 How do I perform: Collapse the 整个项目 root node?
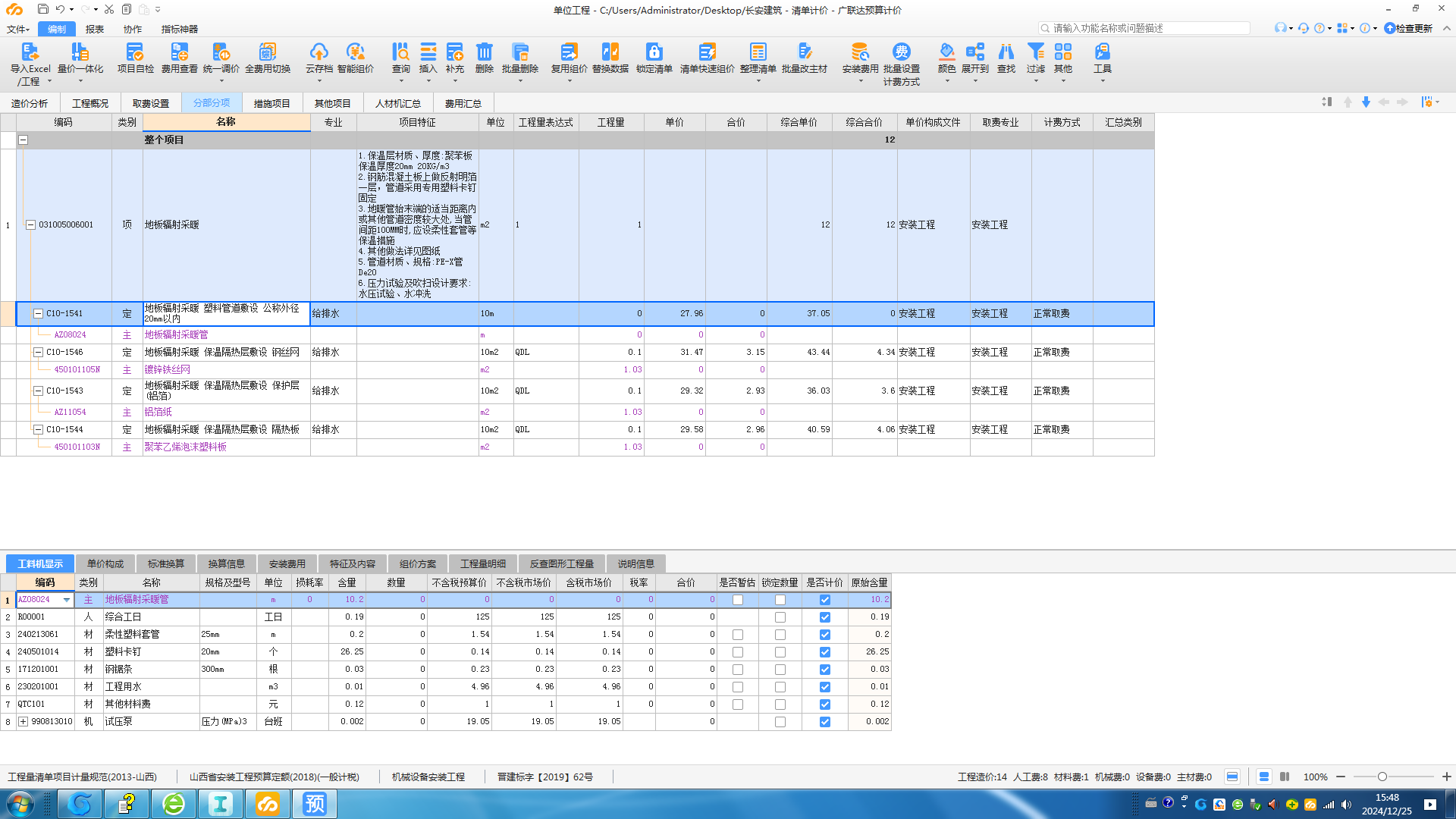coord(23,140)
